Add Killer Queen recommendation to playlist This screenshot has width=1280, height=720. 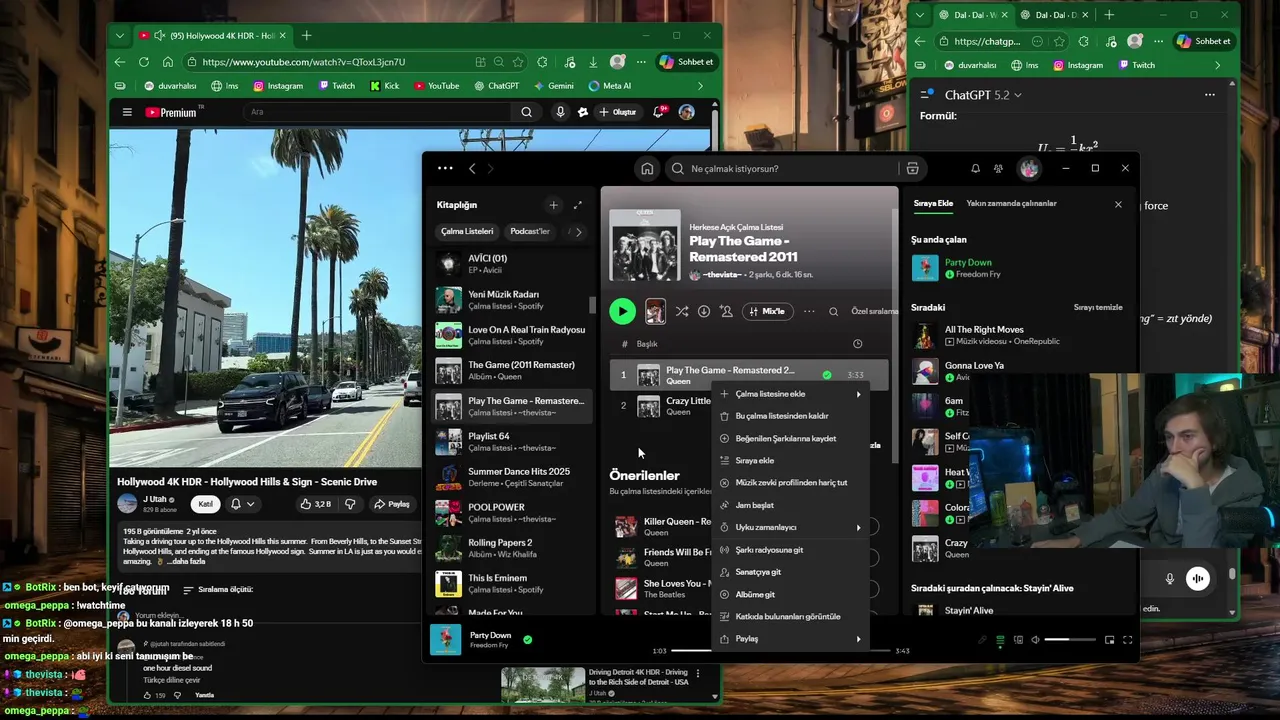[x=873, y=526]
